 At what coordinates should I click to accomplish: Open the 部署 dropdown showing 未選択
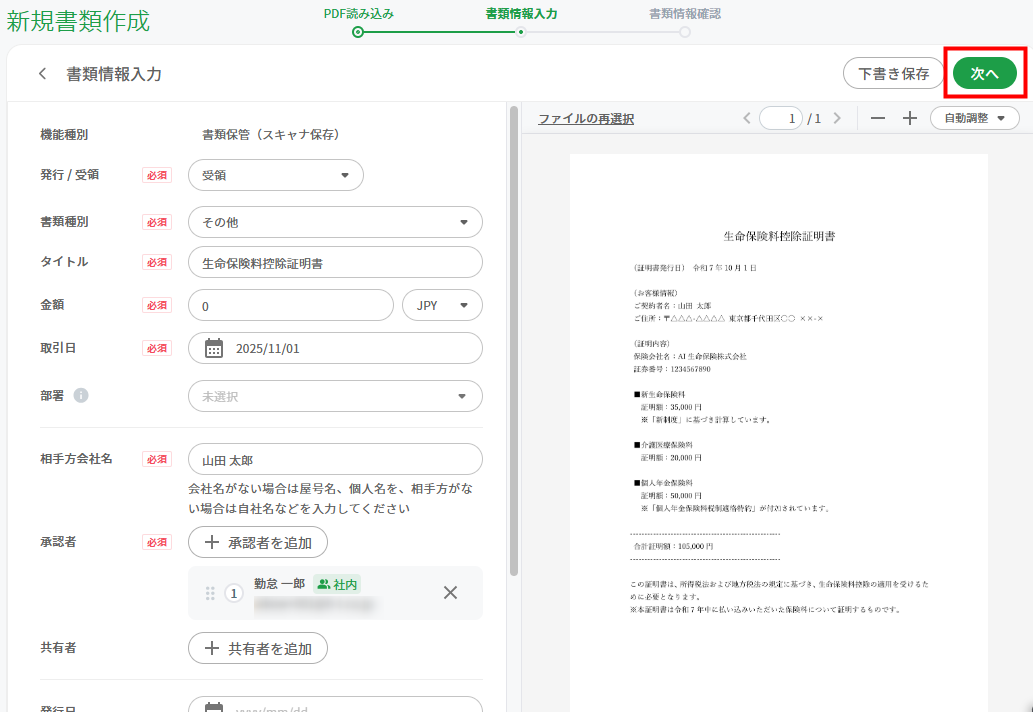click(x=335, y=396)
